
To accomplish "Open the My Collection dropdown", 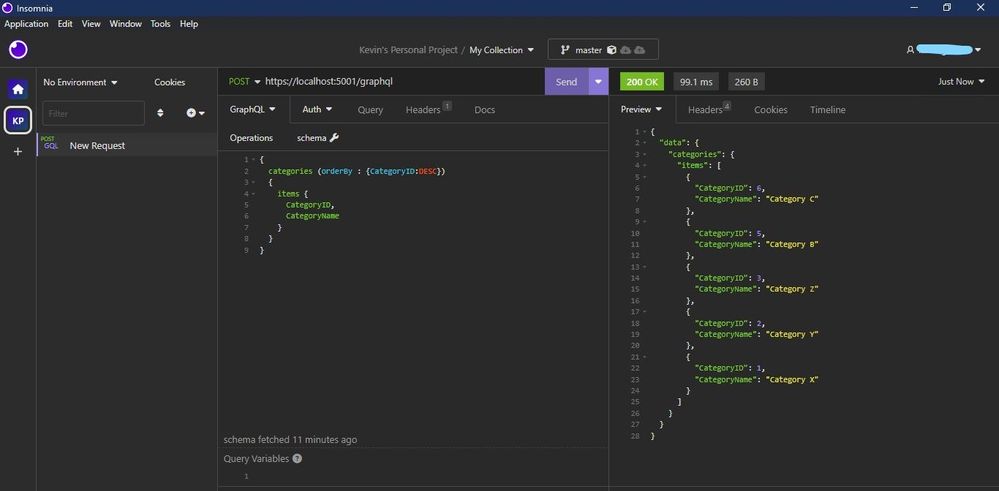I will pos(502,50).
